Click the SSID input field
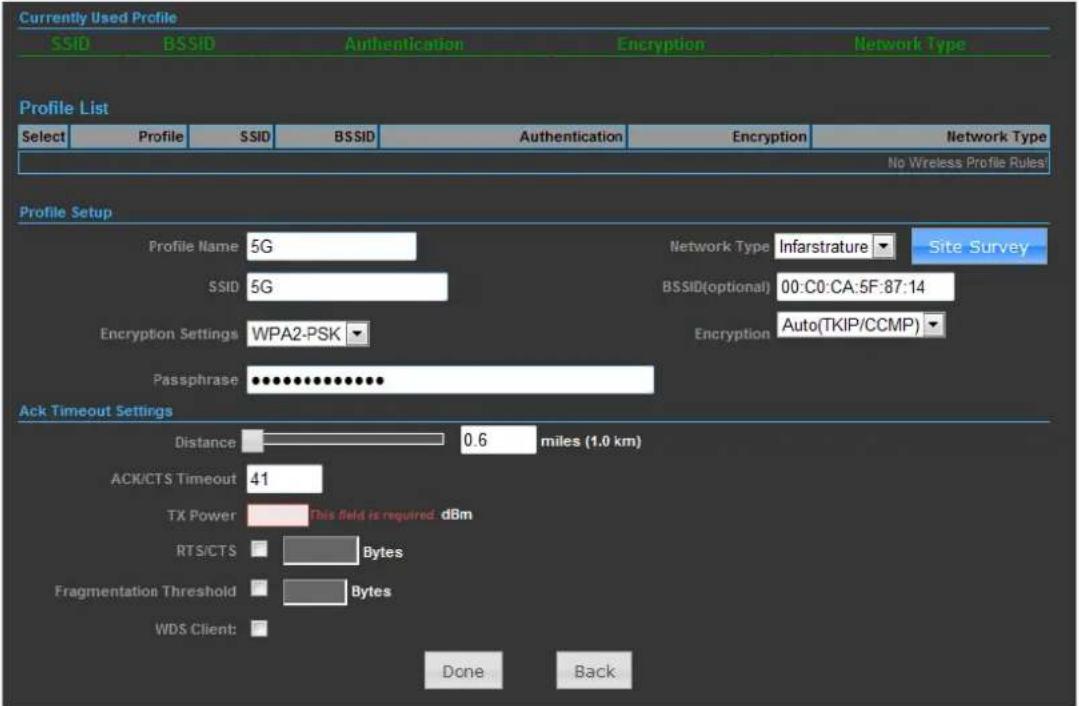Viewport: 1079px width, 706px height. point(348,286)
